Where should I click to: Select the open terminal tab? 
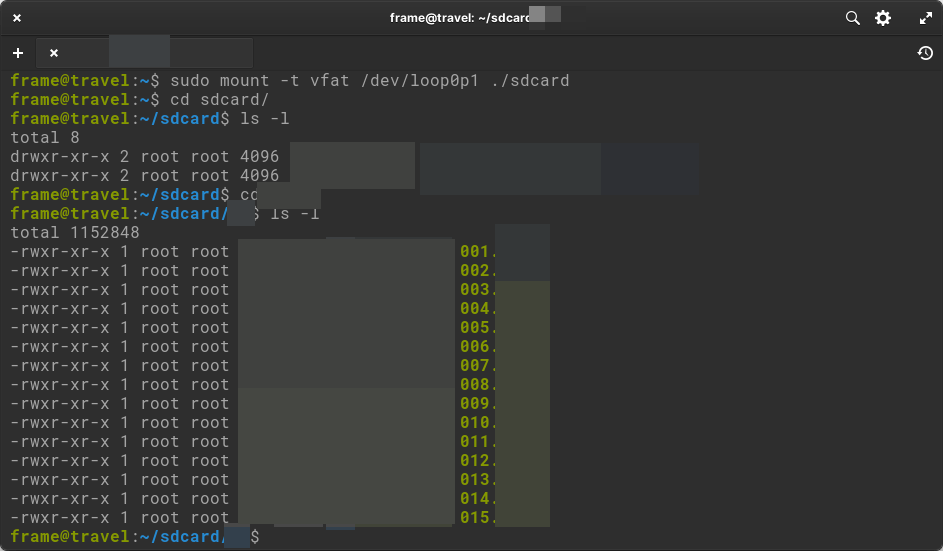coord(150,53)
